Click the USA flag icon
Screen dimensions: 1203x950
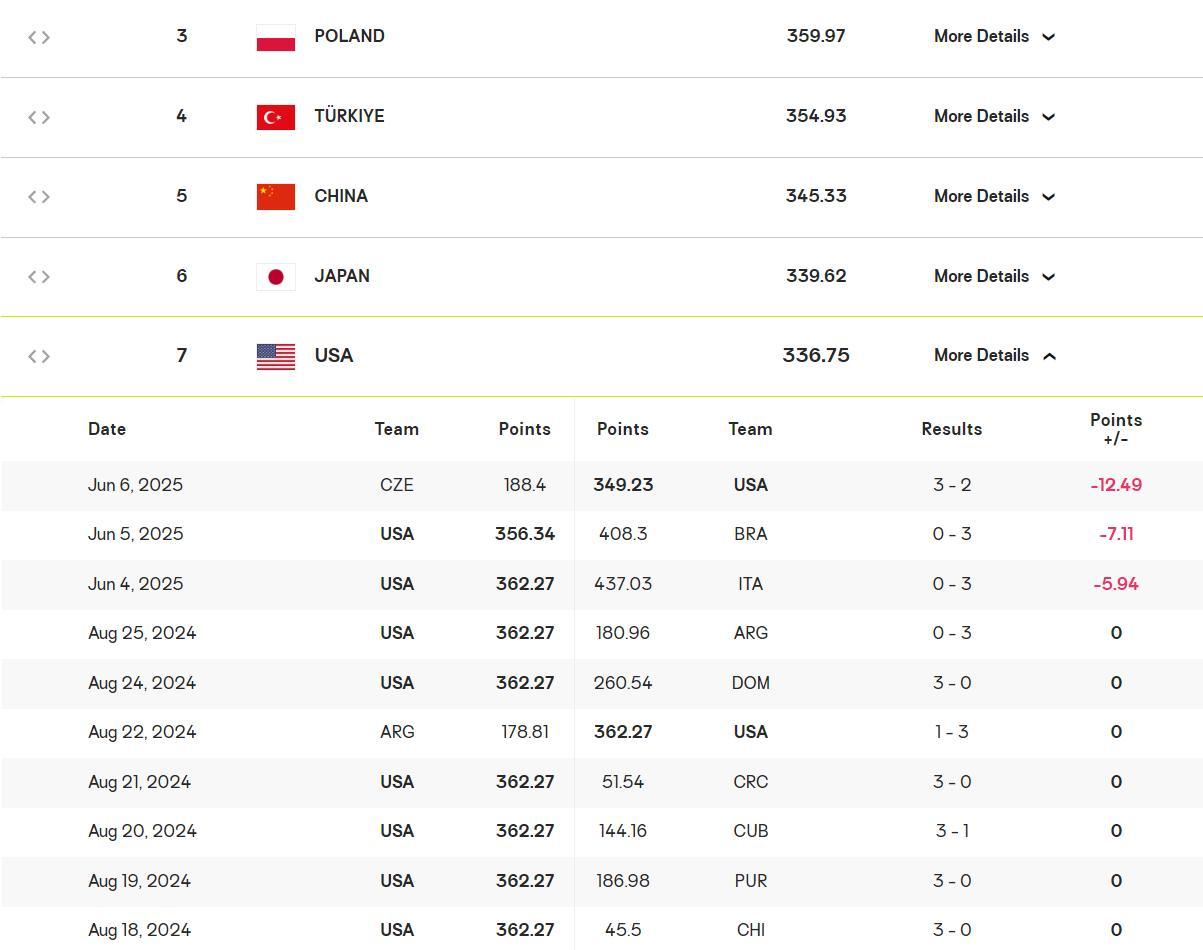click(x=275, y=356)
